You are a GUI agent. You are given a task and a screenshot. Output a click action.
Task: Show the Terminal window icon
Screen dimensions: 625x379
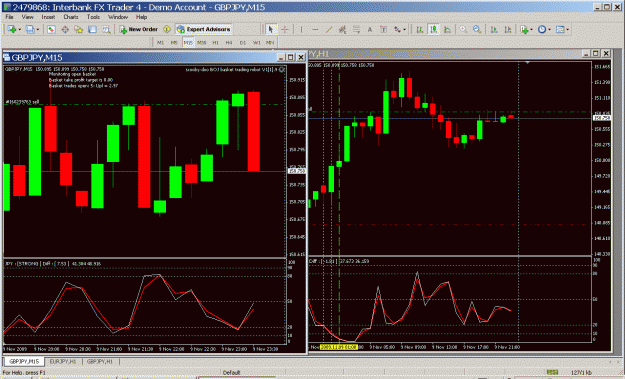point(92,29)
